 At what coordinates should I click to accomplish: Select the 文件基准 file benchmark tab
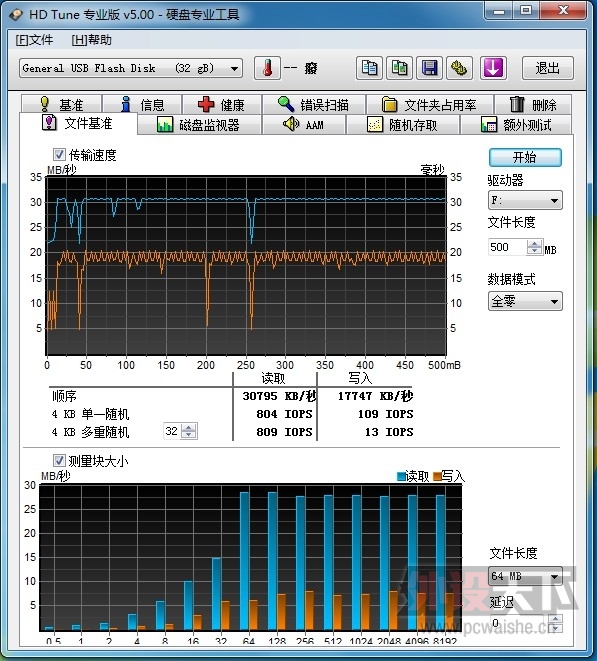(x=78, y=123)
